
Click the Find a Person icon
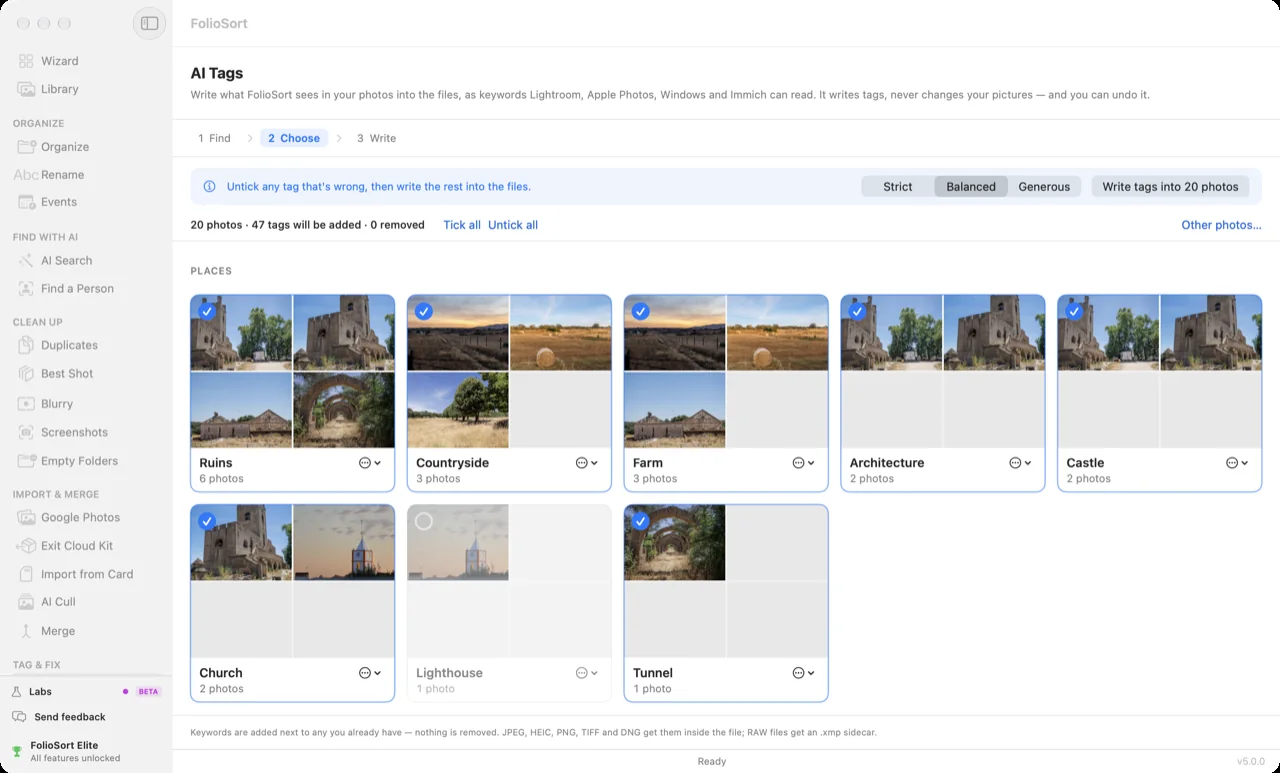click(26, 289)
